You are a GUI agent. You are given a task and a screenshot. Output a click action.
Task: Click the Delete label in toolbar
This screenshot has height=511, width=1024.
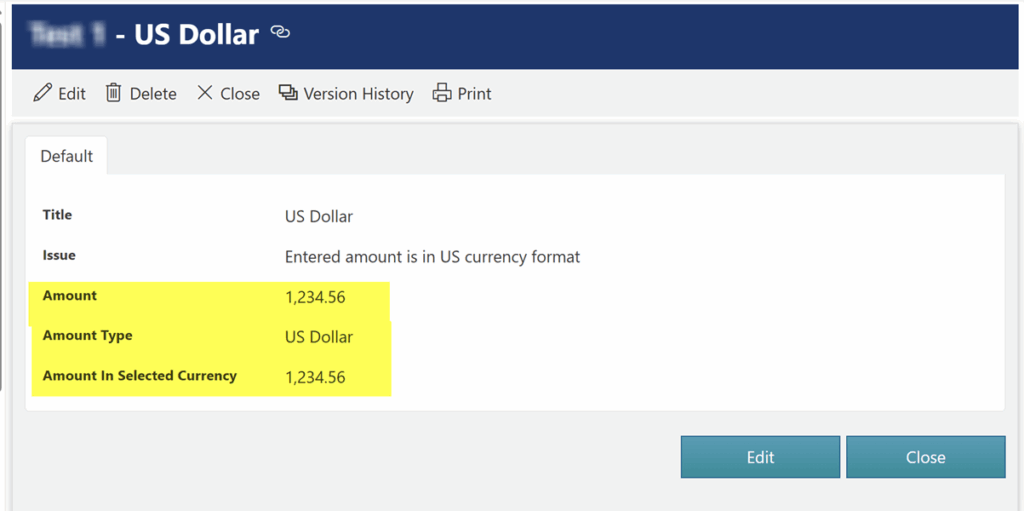(153, 94)
